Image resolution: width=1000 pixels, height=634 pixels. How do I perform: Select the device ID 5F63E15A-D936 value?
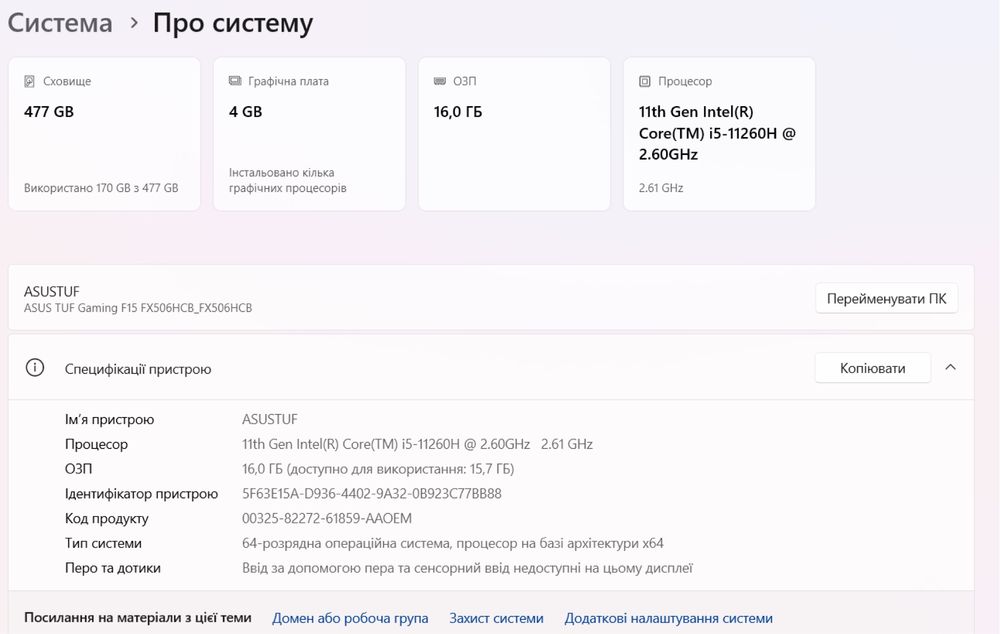(x=372, y=494)
